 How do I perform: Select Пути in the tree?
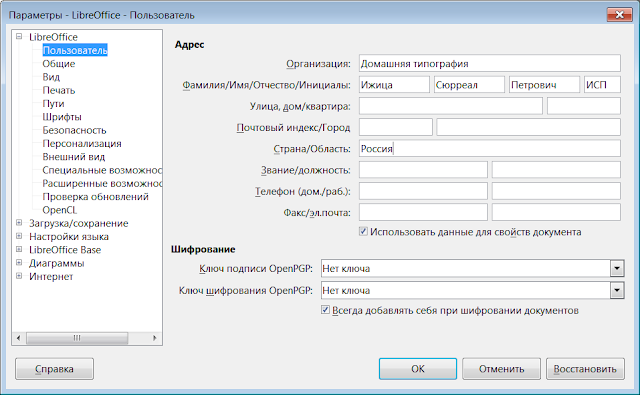pos(53,104)
